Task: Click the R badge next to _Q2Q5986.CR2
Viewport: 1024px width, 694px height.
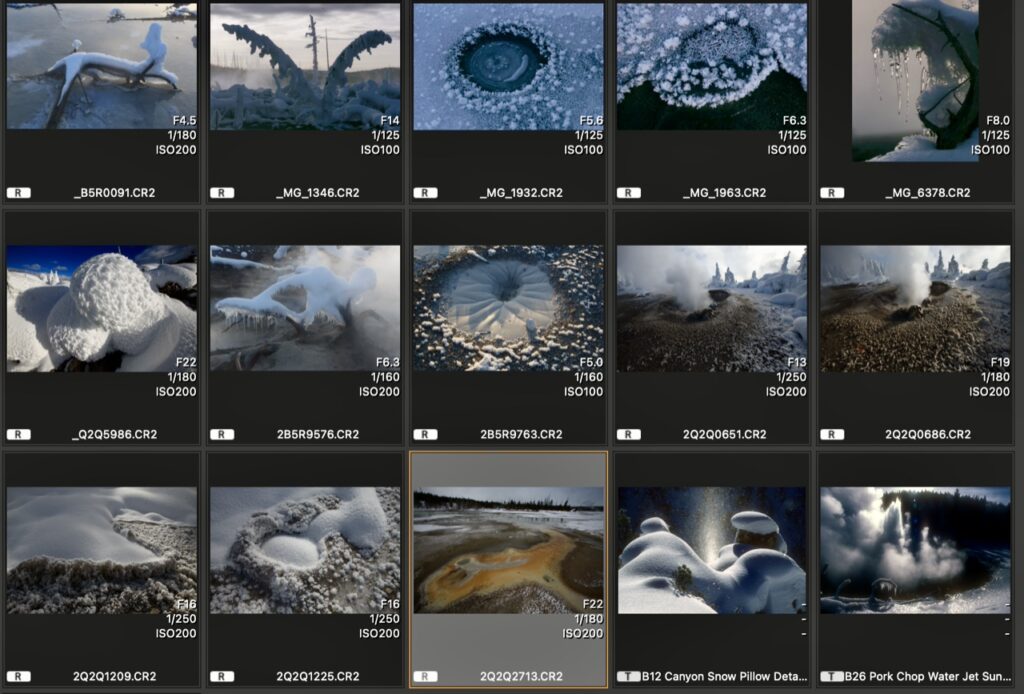Action: [18, 435]
